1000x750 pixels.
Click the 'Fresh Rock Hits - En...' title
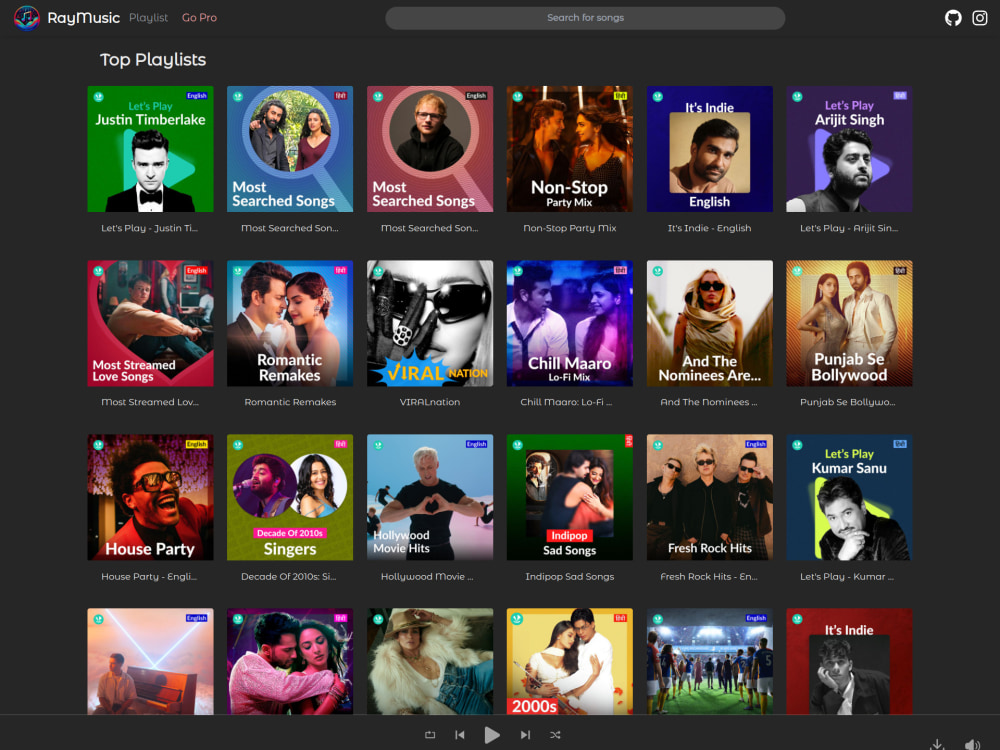coord(709,577)
